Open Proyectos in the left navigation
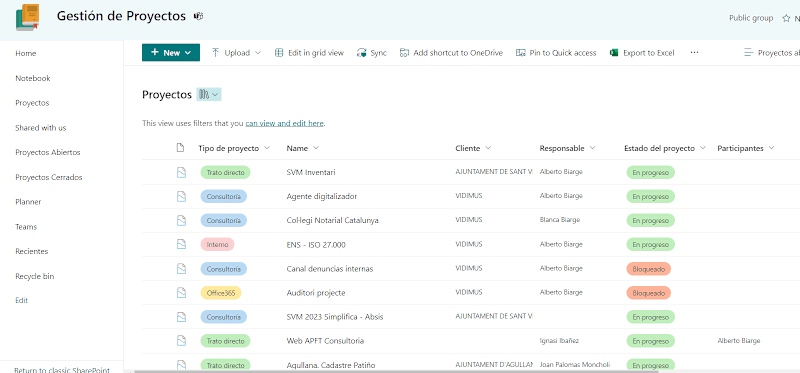Image resolution: width=800 pixels, height=373 pixels. 32,103
